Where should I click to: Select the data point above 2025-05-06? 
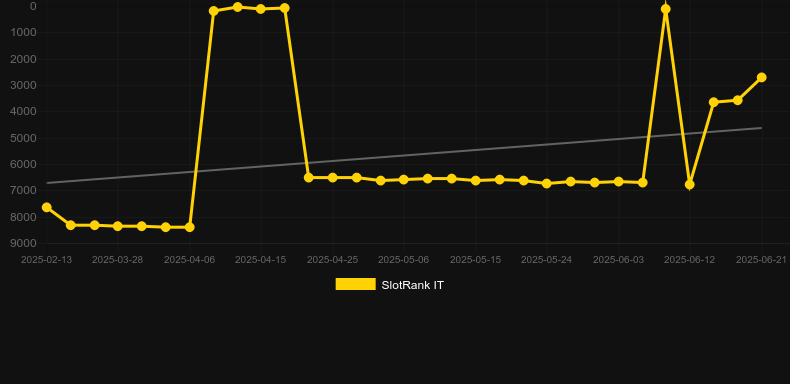[x=404, y=179]
